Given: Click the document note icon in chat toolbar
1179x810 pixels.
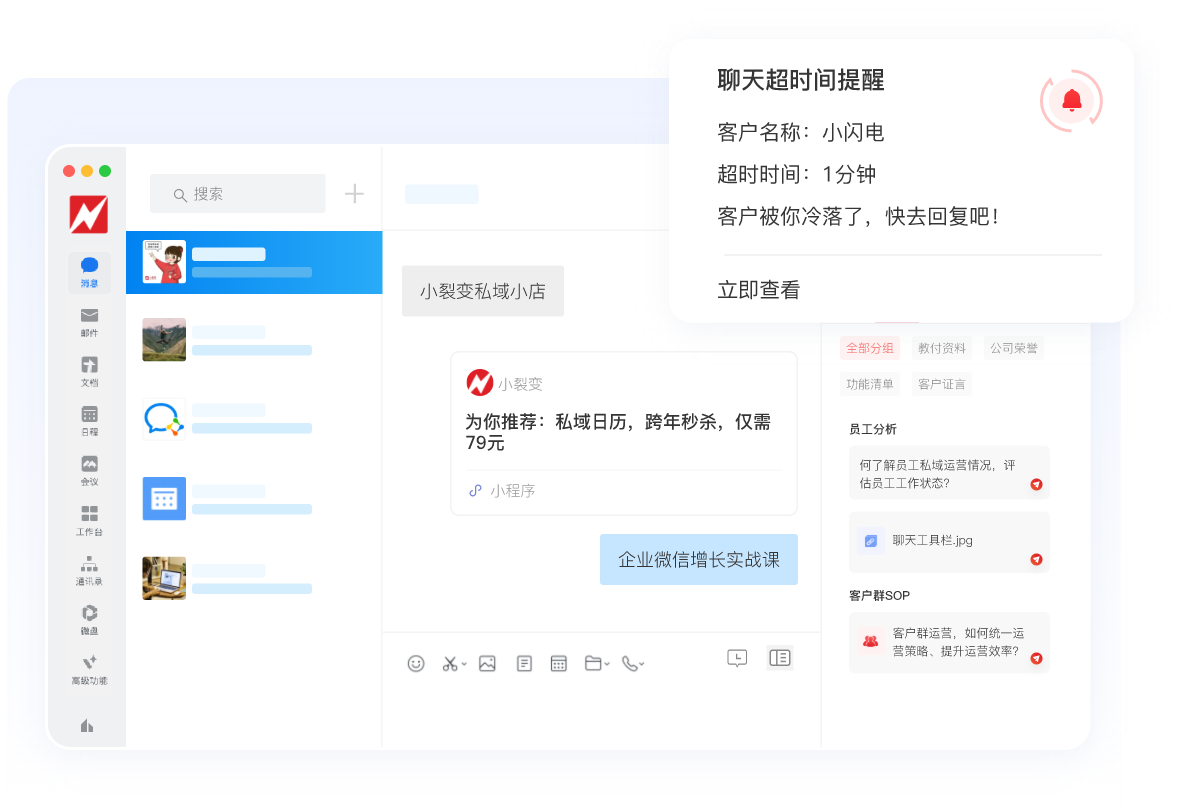Looking at the screenshot, I should tap(524, 663).
